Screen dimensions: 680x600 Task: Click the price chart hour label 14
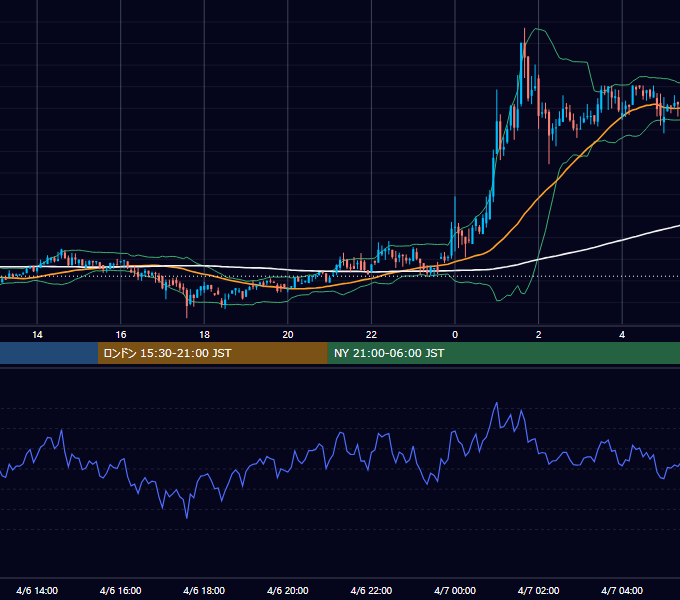click(37, 335)
